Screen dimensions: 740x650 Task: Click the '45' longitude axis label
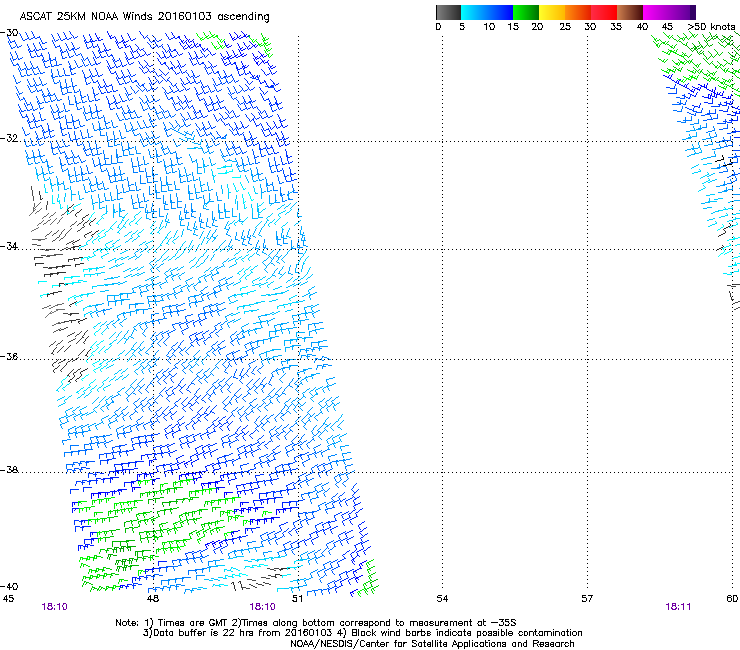point(8,599)
